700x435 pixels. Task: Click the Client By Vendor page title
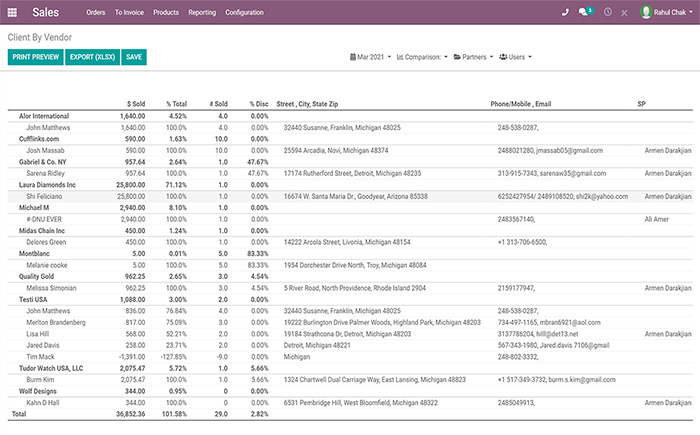40,38
